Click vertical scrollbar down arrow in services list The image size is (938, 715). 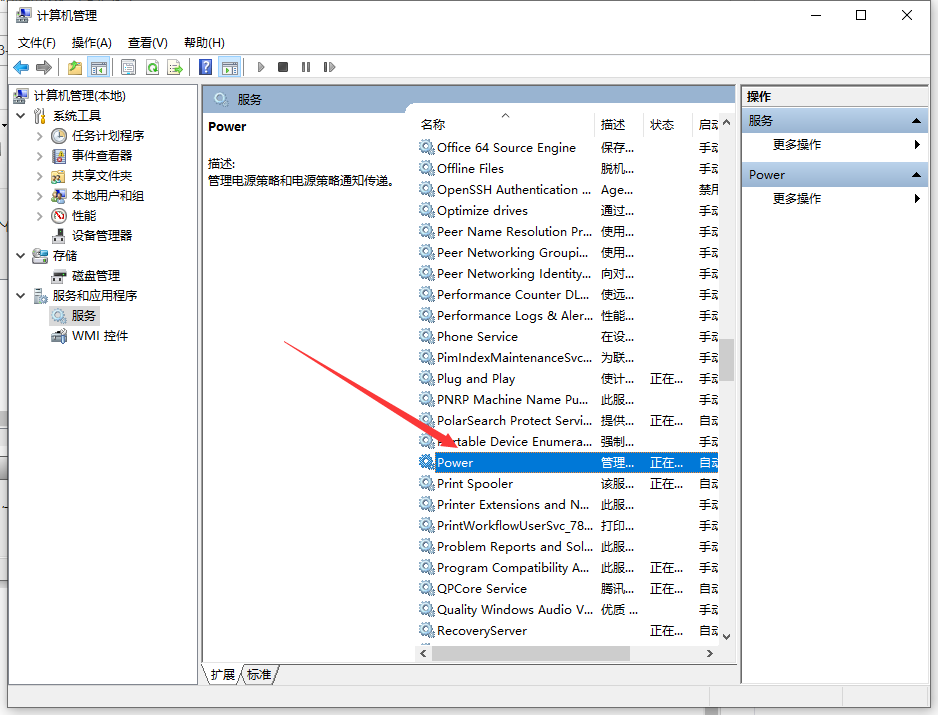pyautogui.click(x=726, y=637)
